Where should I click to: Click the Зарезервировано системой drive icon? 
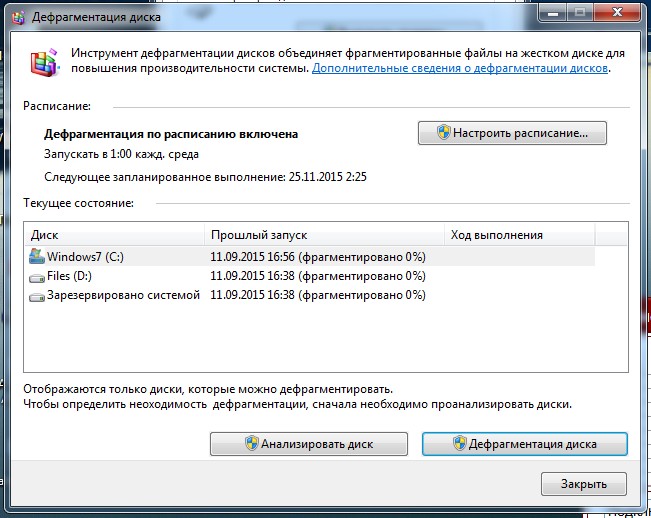[37, 296]
